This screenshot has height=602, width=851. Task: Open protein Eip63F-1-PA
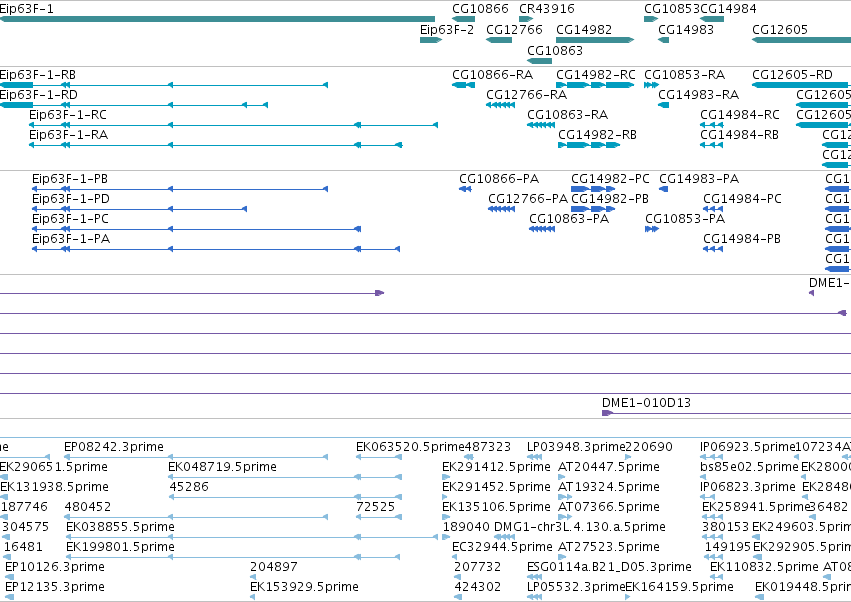(71, 239)
